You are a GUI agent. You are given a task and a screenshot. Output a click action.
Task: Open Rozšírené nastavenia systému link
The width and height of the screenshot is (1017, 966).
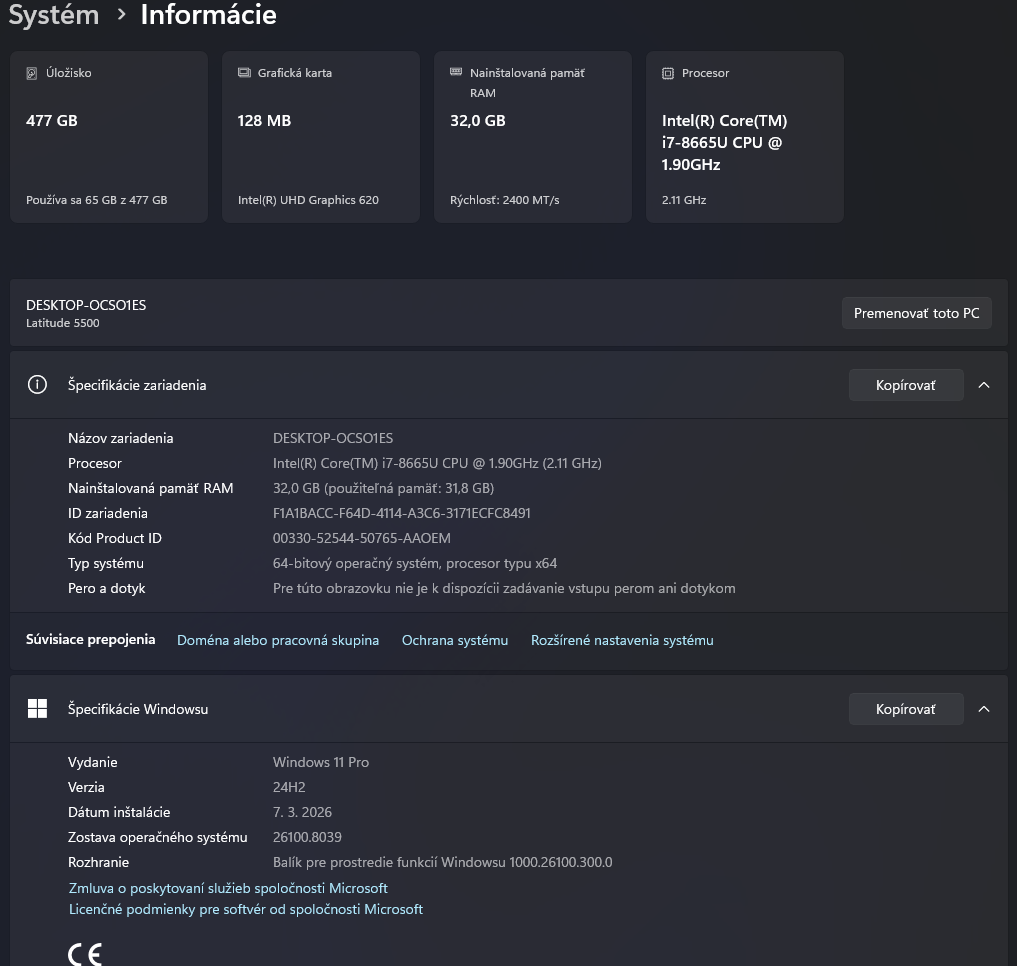622,640
